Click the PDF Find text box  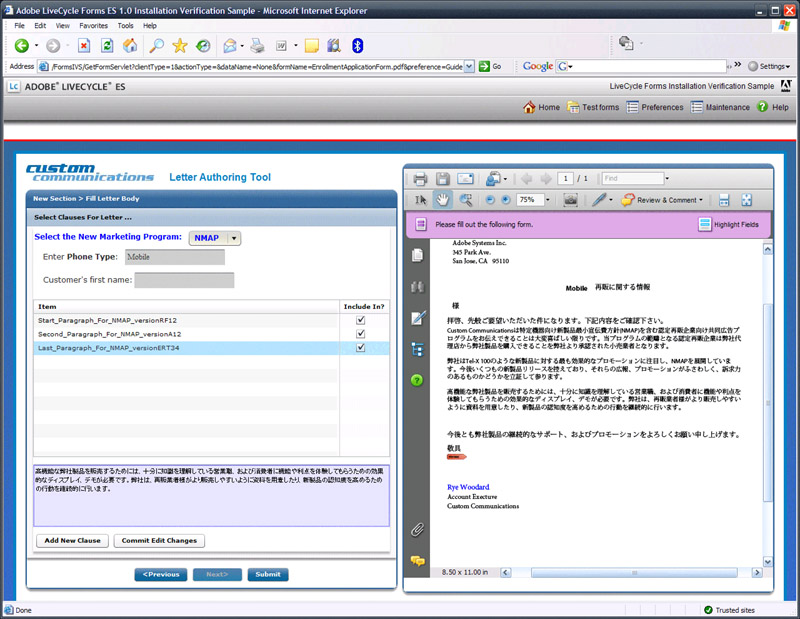(x=633, y=179)
